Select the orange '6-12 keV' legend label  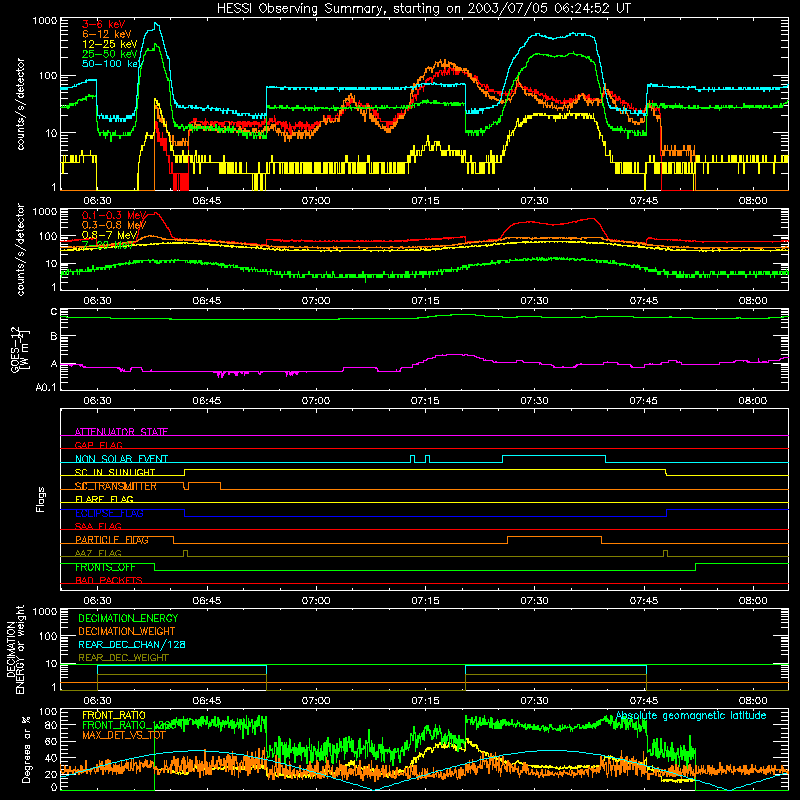click(107, 34)
